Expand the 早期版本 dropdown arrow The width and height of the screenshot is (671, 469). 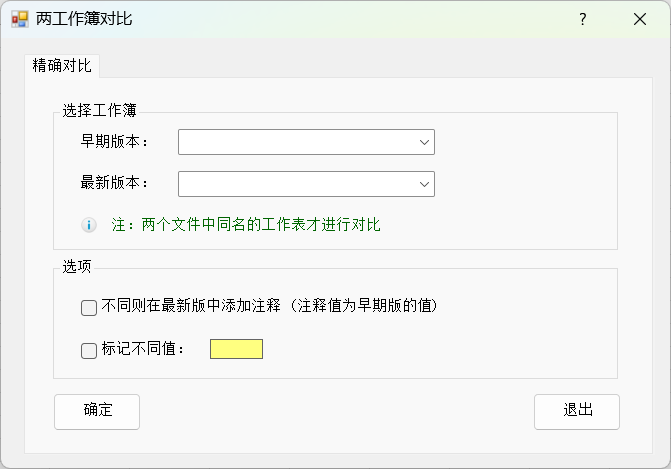424,142
